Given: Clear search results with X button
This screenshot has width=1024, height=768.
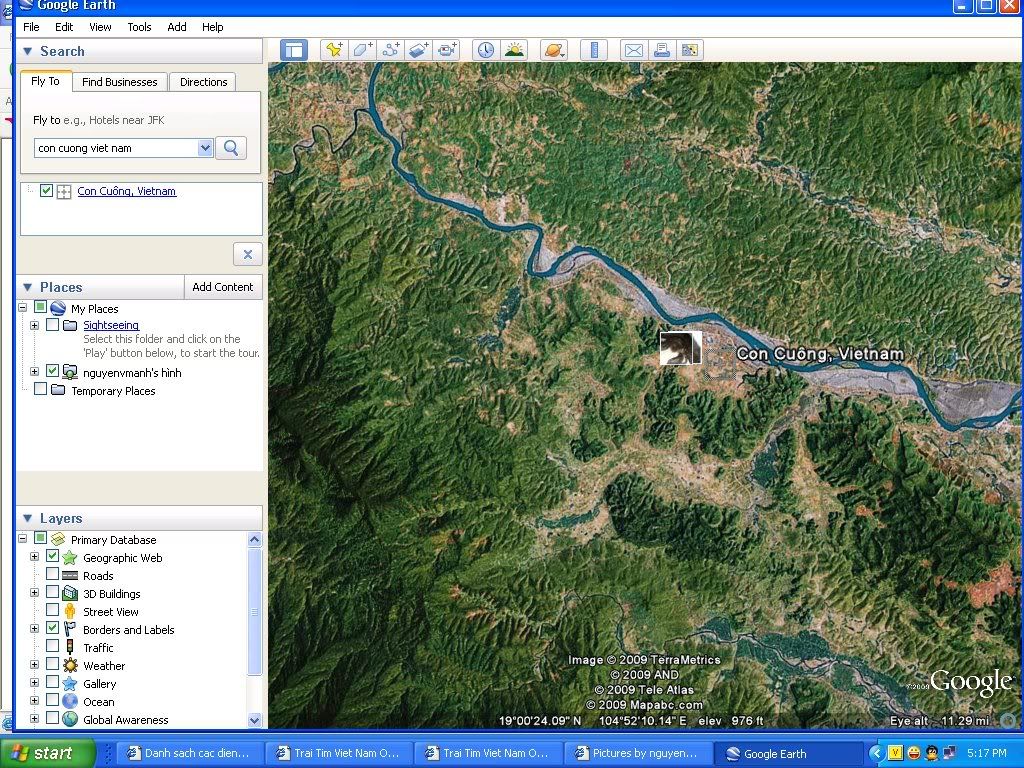Looking at the screenshot, I should (x=248, y=254).
